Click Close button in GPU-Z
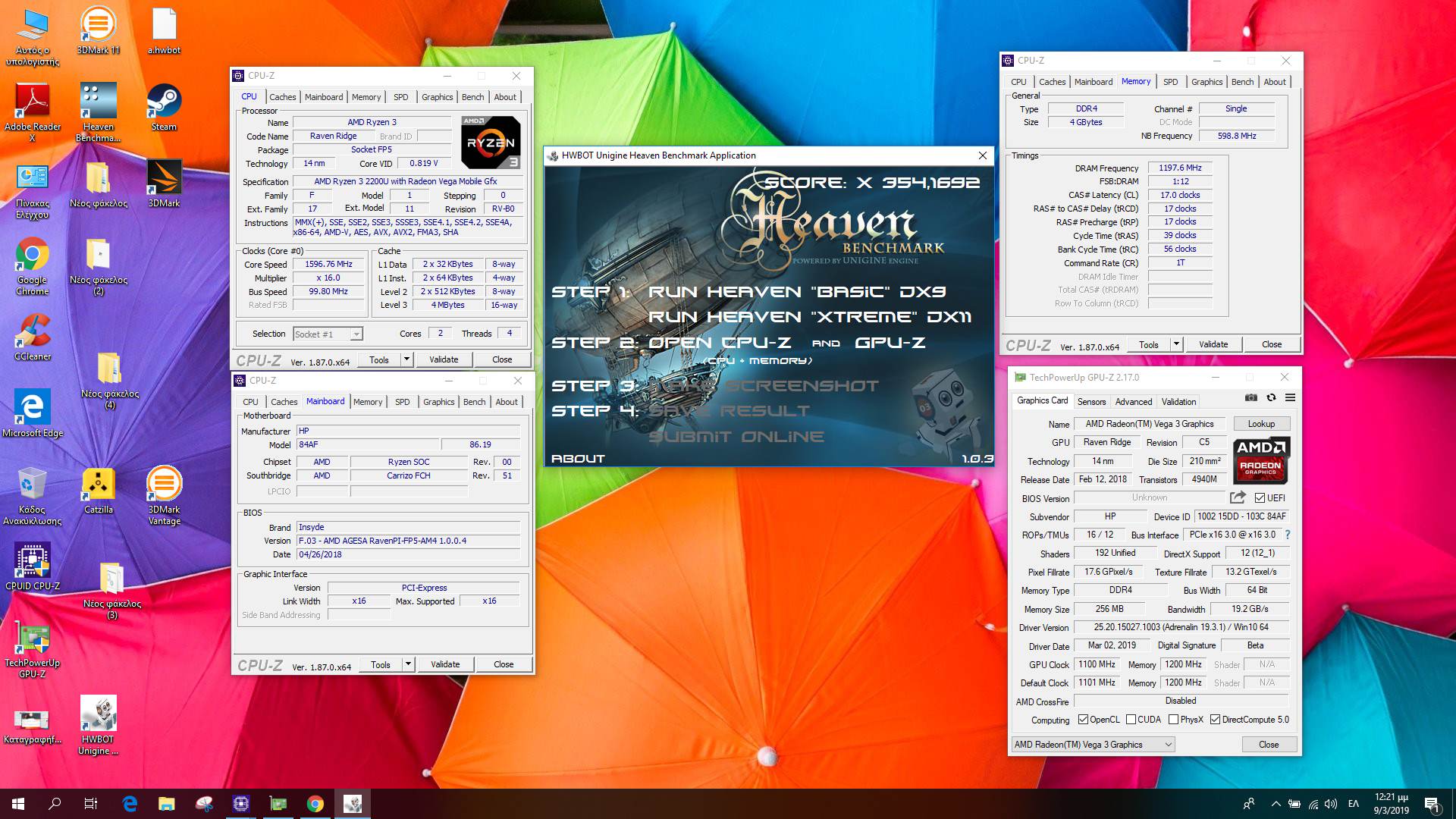The image size is (1456, 819). tap(1269, 745)
